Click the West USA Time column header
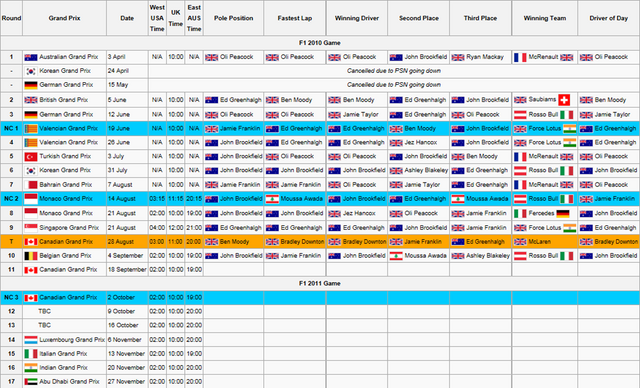640x388 pixels. pyautogui.click(x=157, y=18)
